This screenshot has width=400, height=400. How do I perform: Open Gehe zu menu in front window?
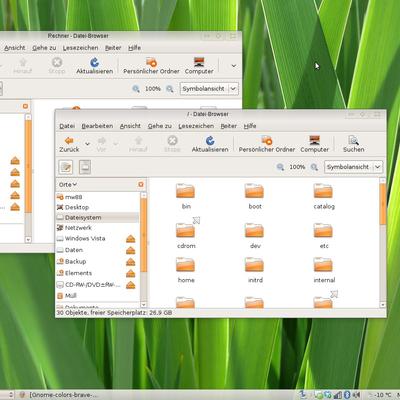160,126
